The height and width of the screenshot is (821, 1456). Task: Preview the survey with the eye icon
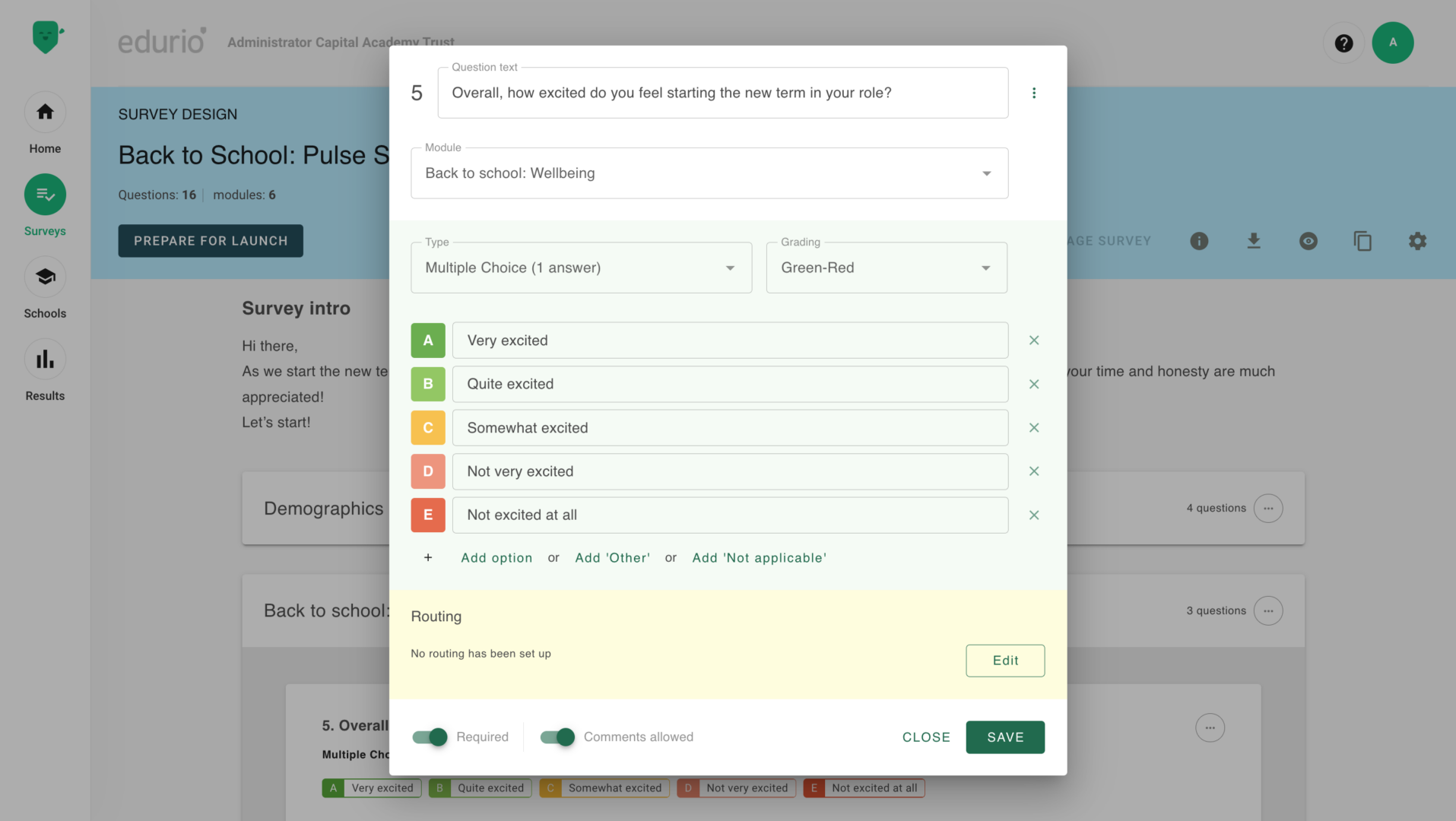(1308, 241)
